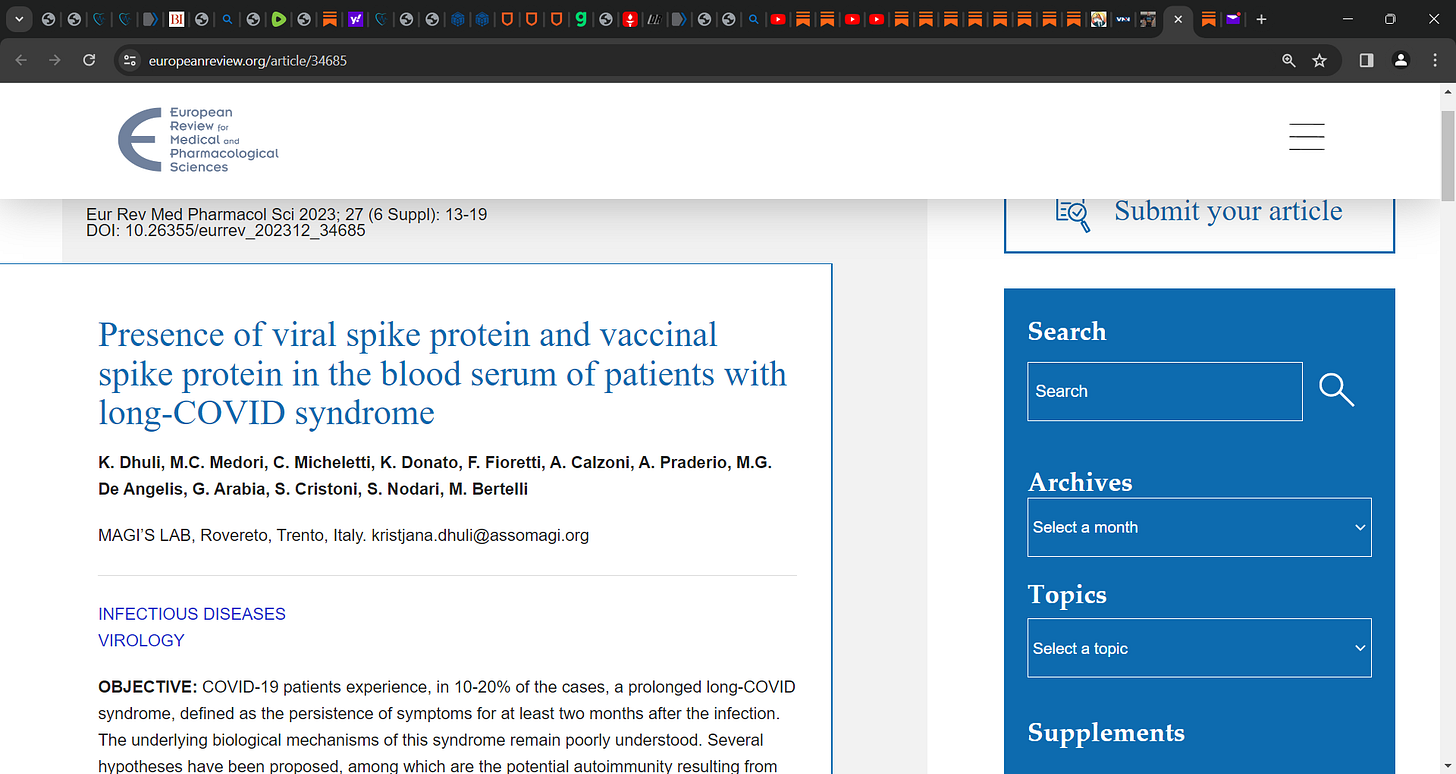Open the page zoom magnifier icon
Viewport: 1456px width, 774px height.
pos(1289,60)
